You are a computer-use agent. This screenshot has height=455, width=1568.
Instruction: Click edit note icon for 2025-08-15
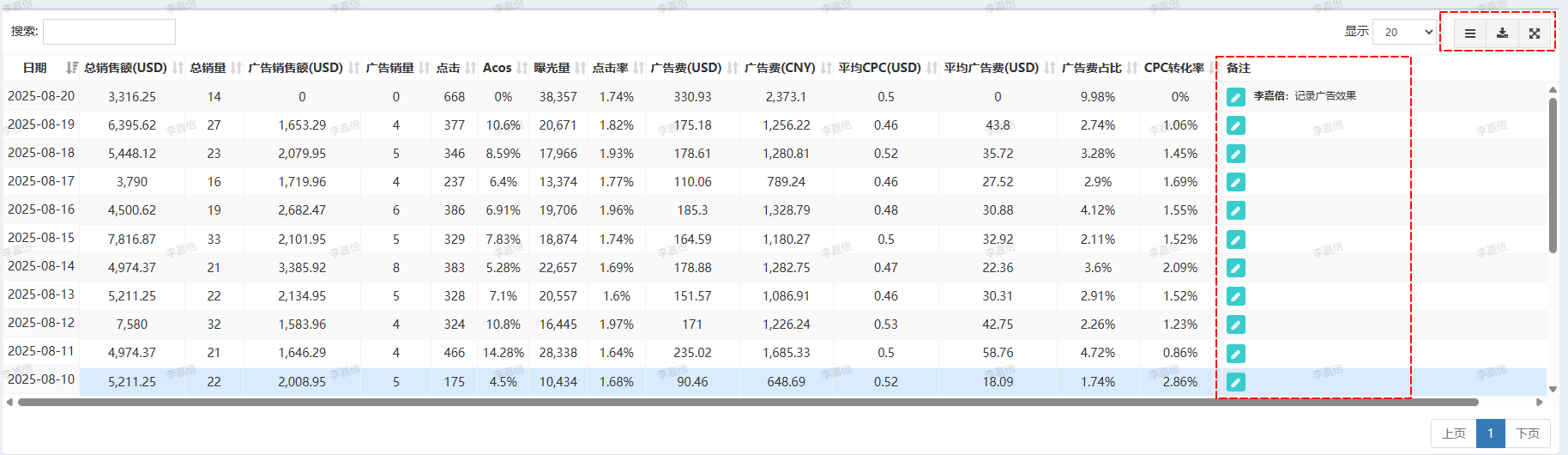pyautogui.click(x=1235, y=240)
